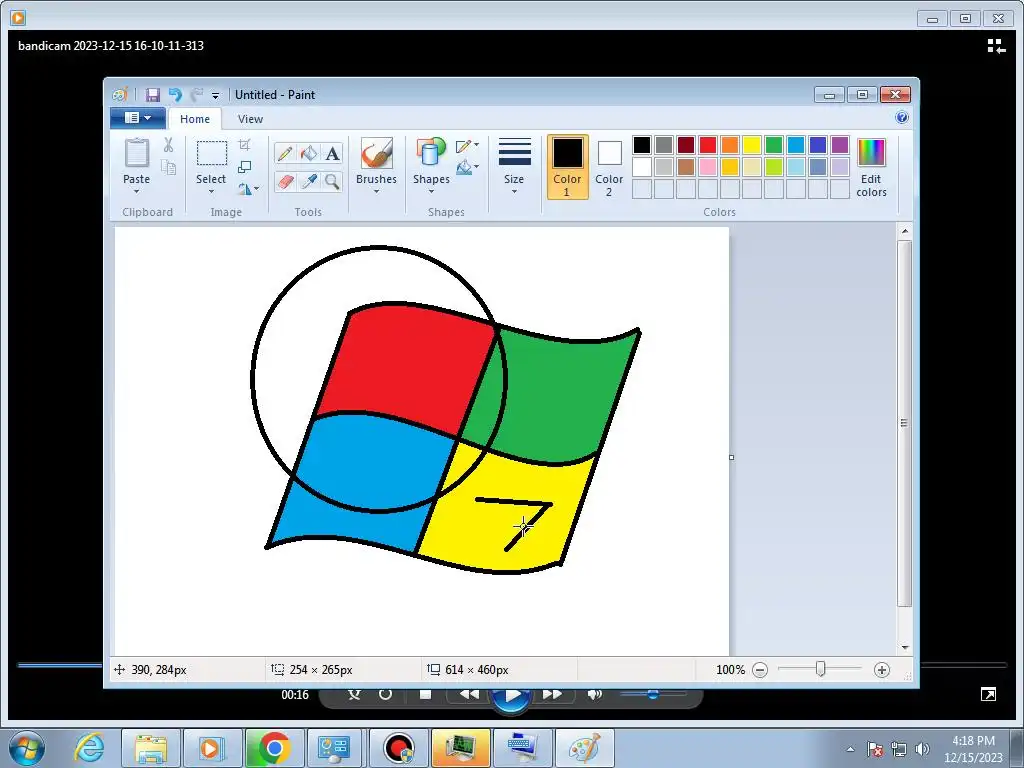Switch to the Home ribbon tab

point(195,119)
